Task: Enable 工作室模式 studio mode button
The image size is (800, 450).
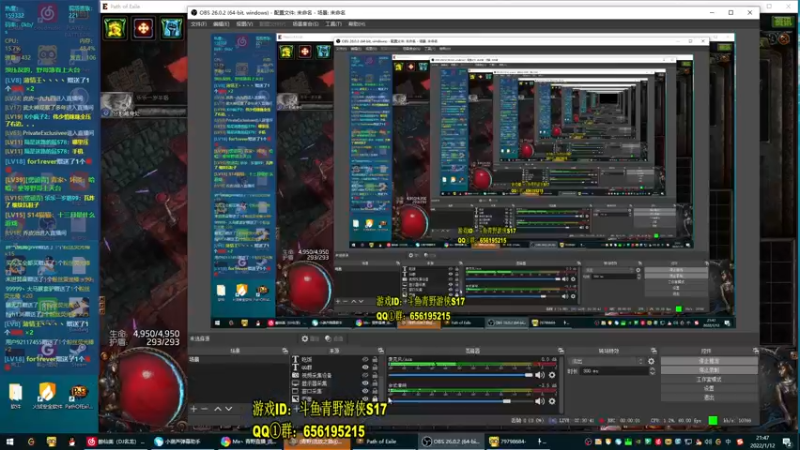Action: coord(709,379)
